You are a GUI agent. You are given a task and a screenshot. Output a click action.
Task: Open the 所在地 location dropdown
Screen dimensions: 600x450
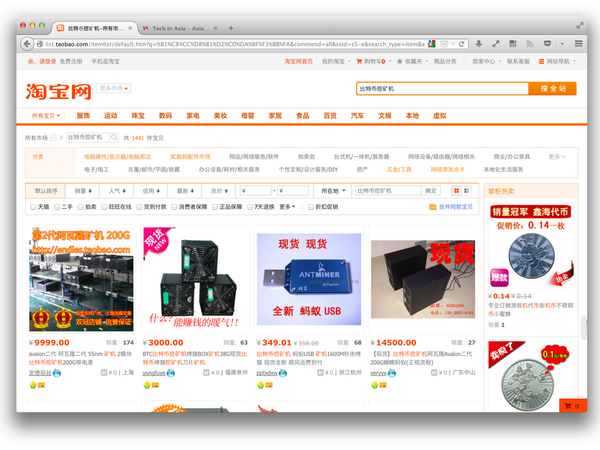333,191
